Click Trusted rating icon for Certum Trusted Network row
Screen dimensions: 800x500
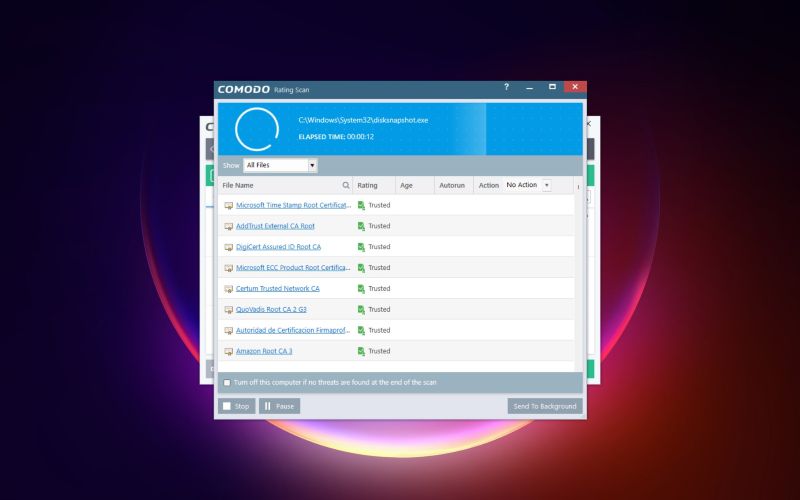[361, 289]
